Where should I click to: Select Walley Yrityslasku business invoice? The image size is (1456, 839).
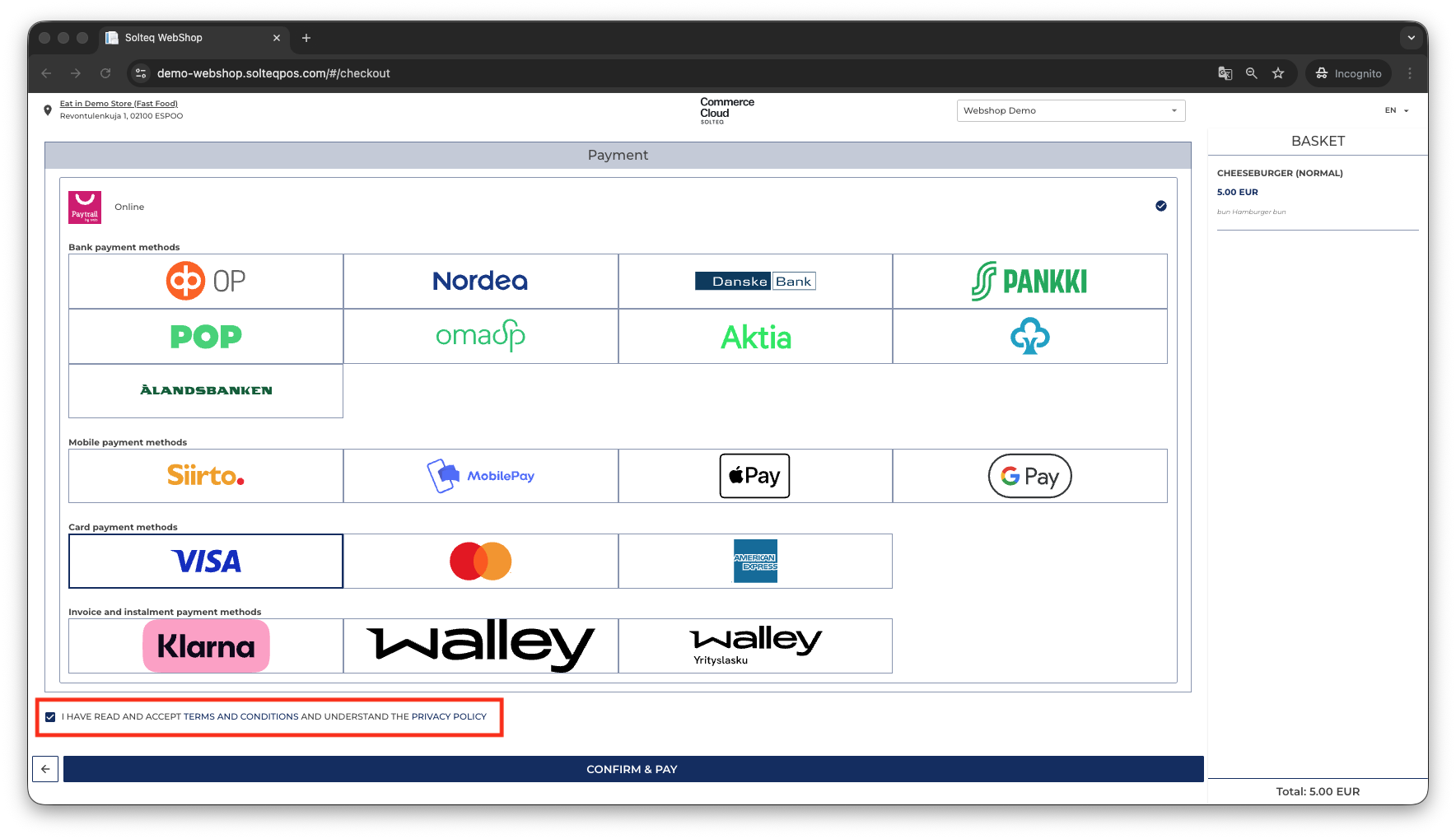[755, 646]
